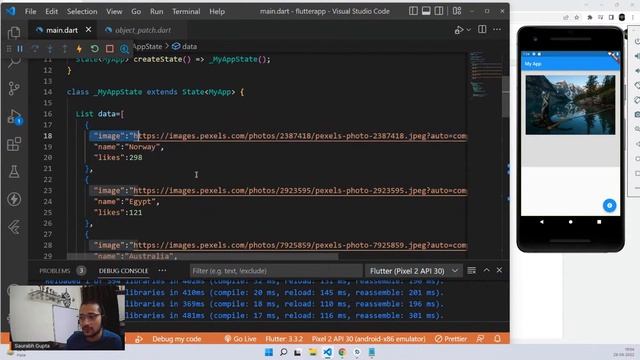
Task: Click Step Into in debug toolbar
Action: [x=50, y=49]
